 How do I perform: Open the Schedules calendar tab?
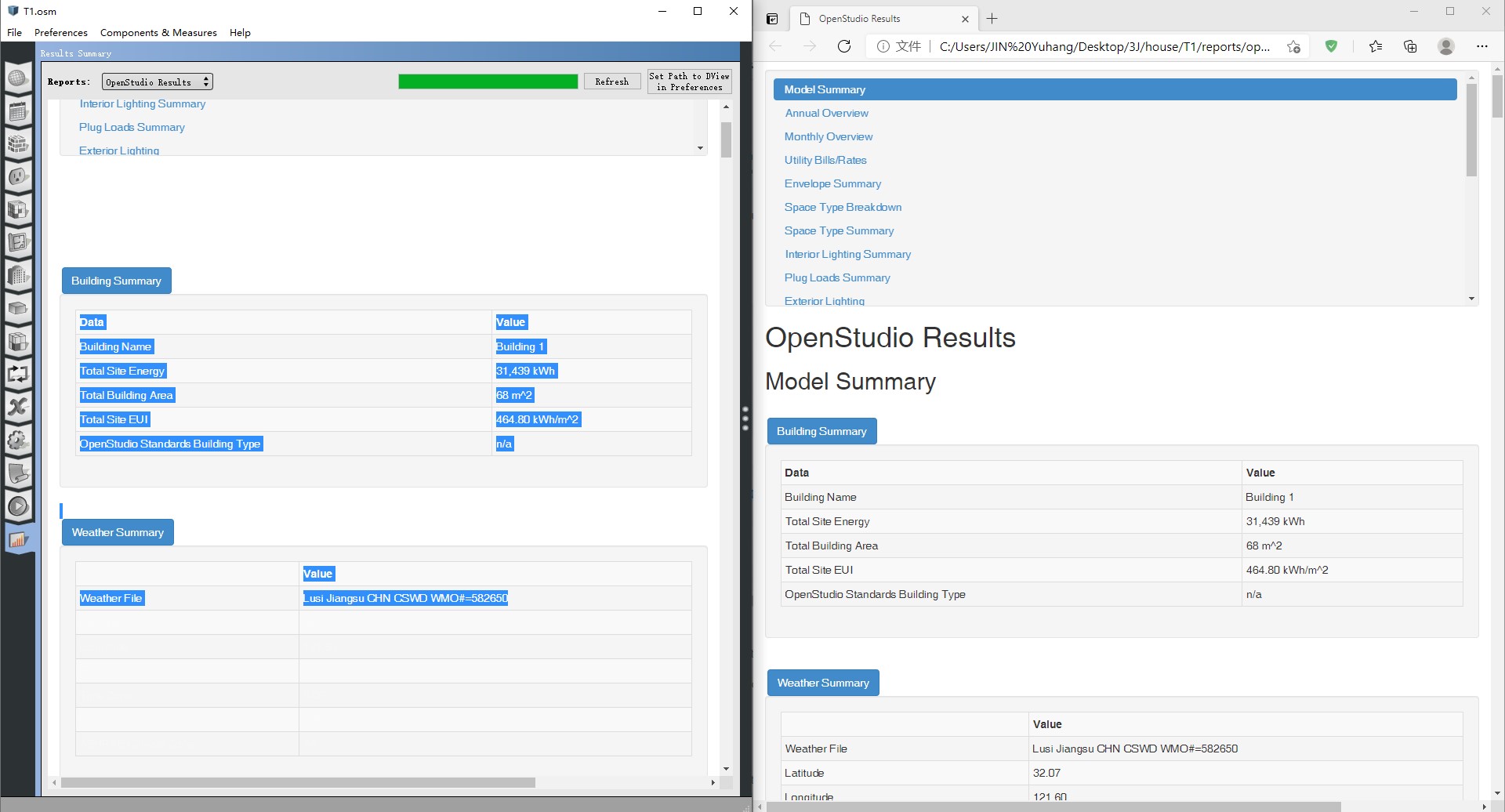pyautogui.click(x=18, y=111)
